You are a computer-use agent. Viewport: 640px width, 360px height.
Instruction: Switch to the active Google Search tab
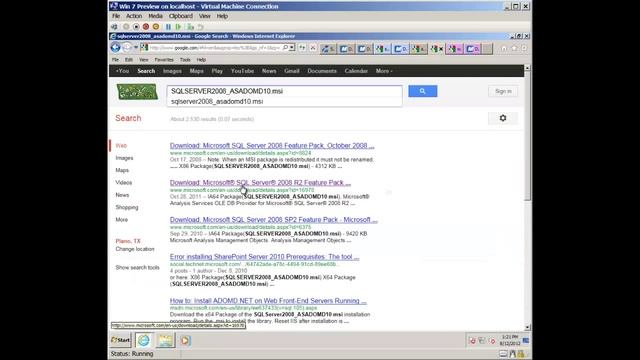pos(436,49)
